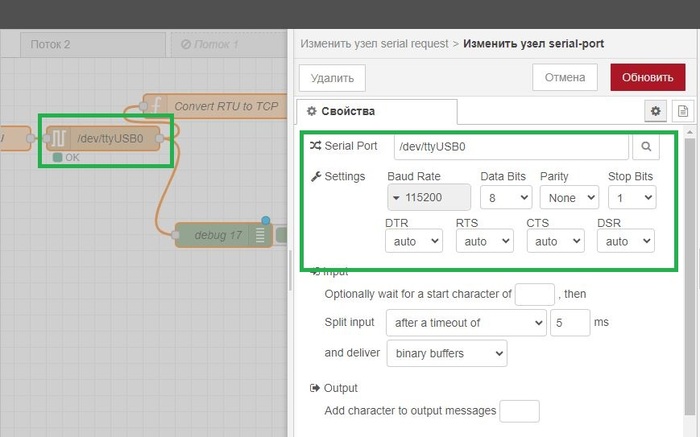Open the node description document icon
The image size is (700, 437).
click(x=683, y=111)
